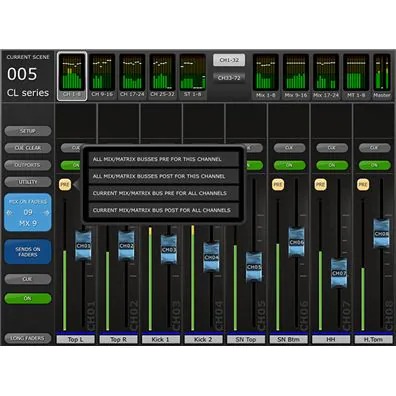
Task: Toggle CUE on the HH channel
Action: (x=332, y=148)
